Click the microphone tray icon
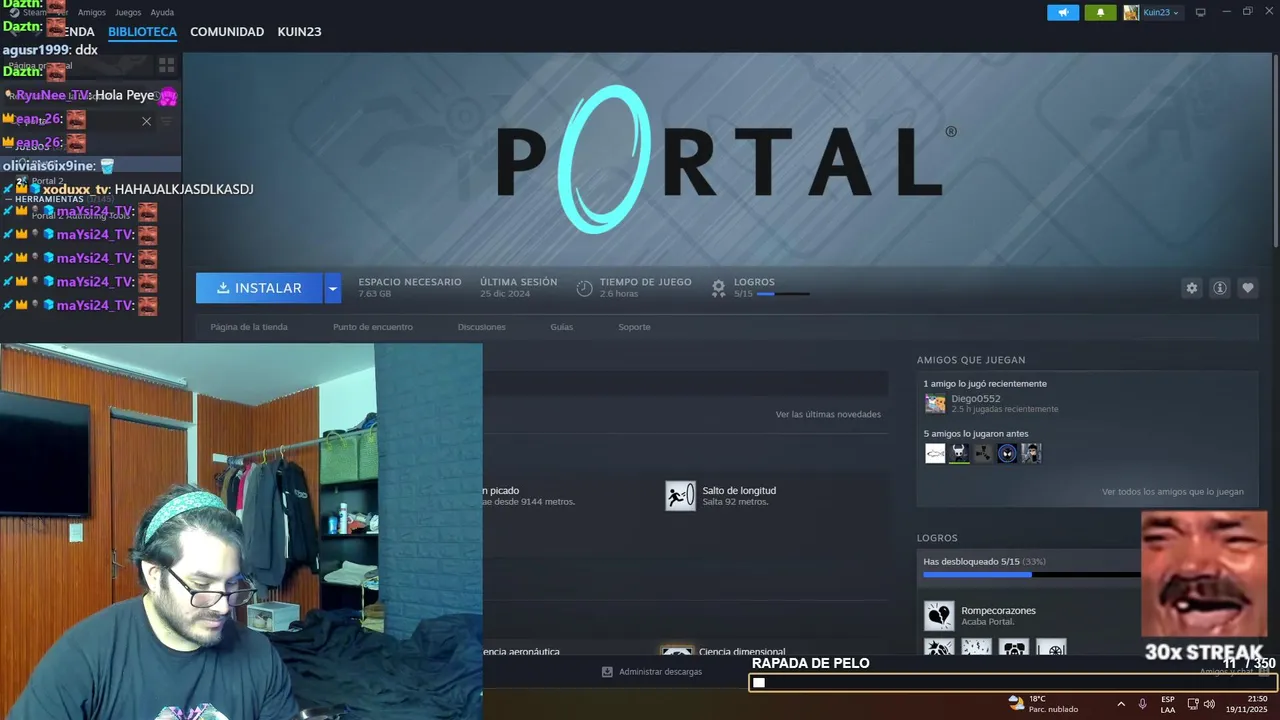 coord(1143,704)
